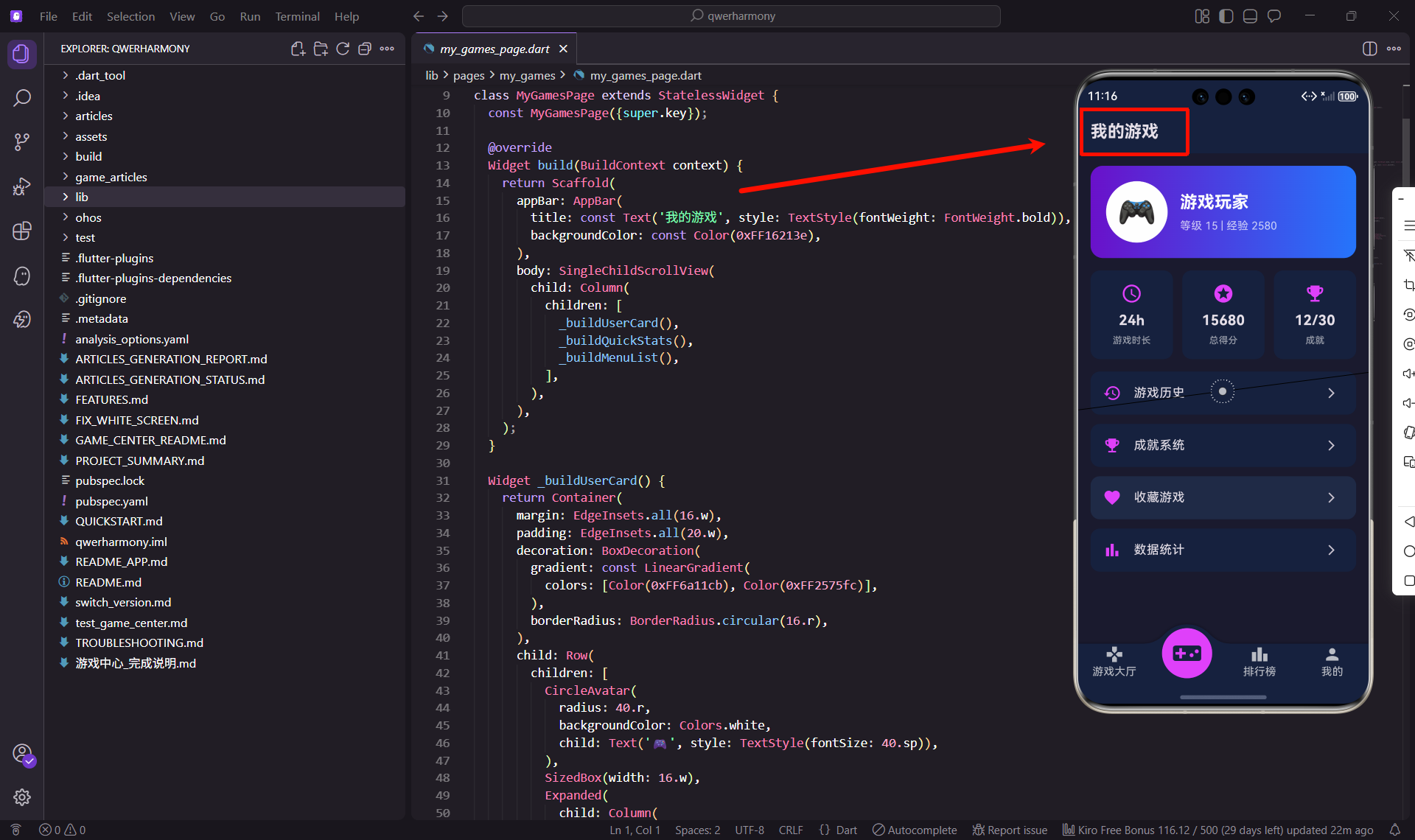
Task: Open Manage settings gear icon
Action: (22, 797)
